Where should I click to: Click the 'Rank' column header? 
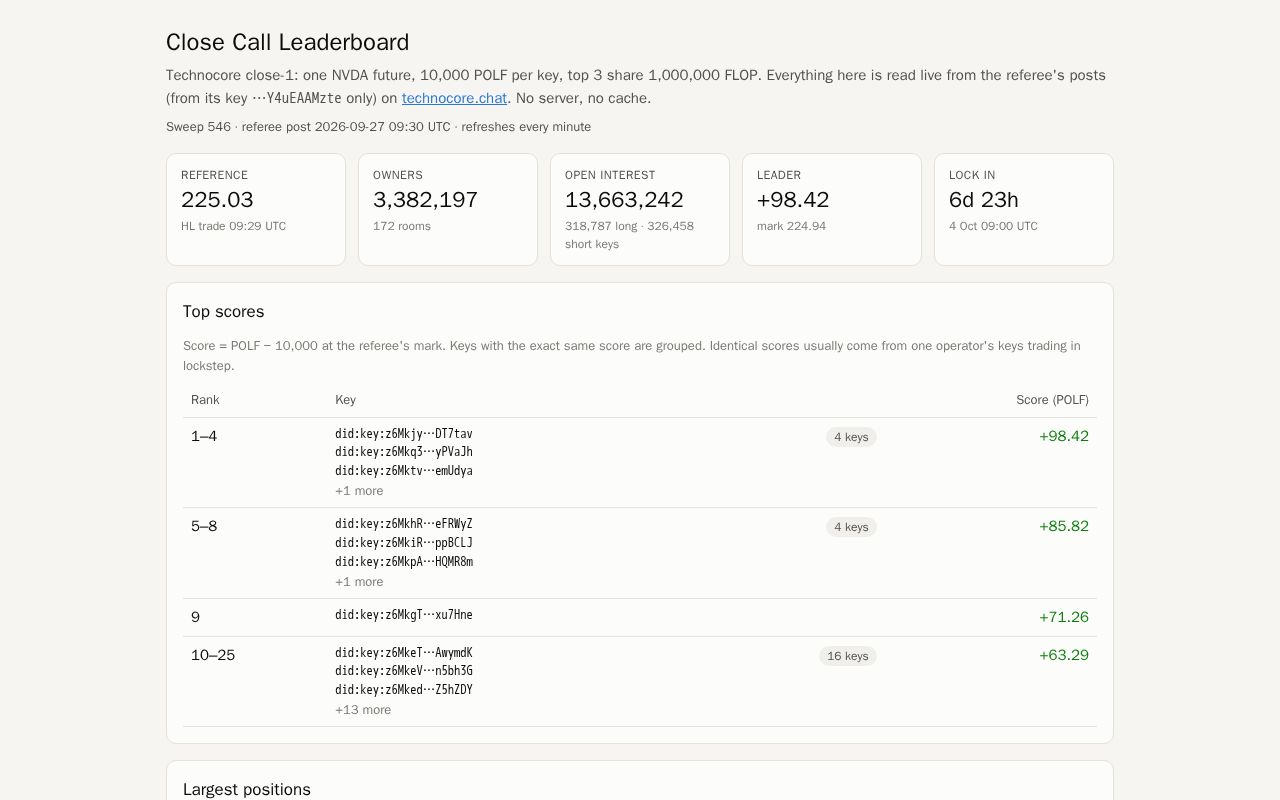pyautogui.click(x=205, y=400)
